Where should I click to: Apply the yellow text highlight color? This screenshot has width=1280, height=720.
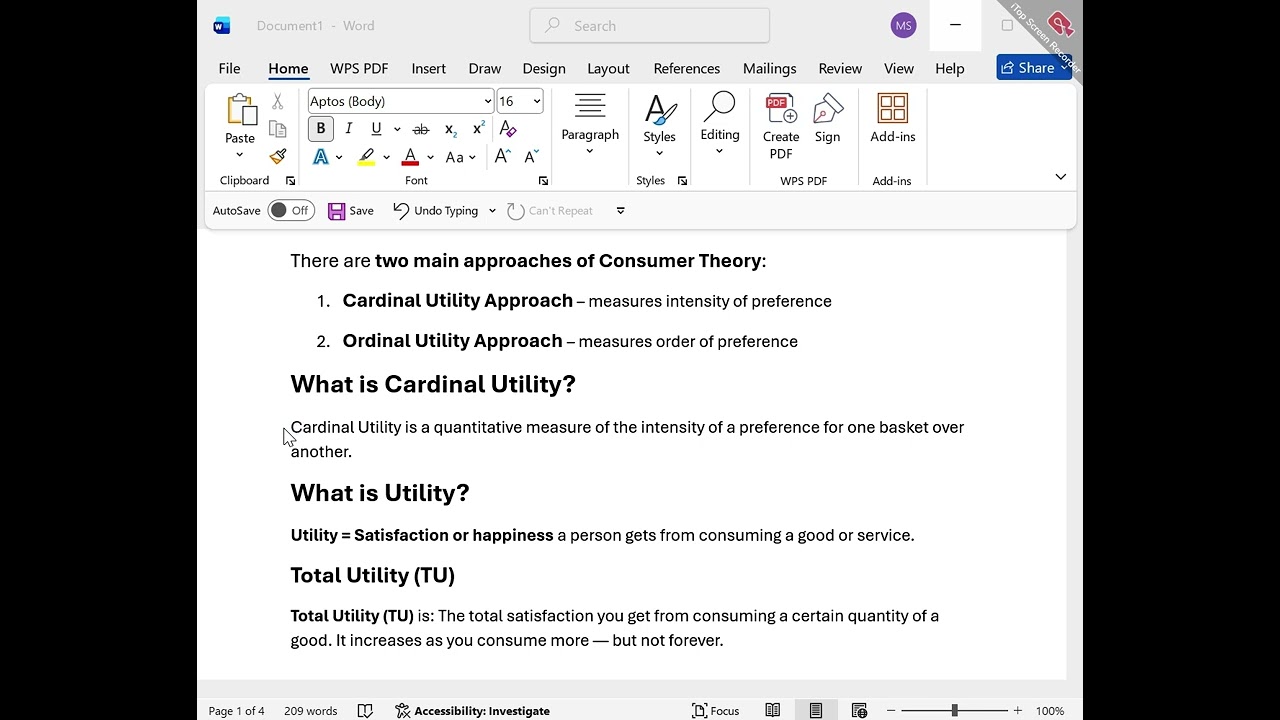click(x=367, y=157)
